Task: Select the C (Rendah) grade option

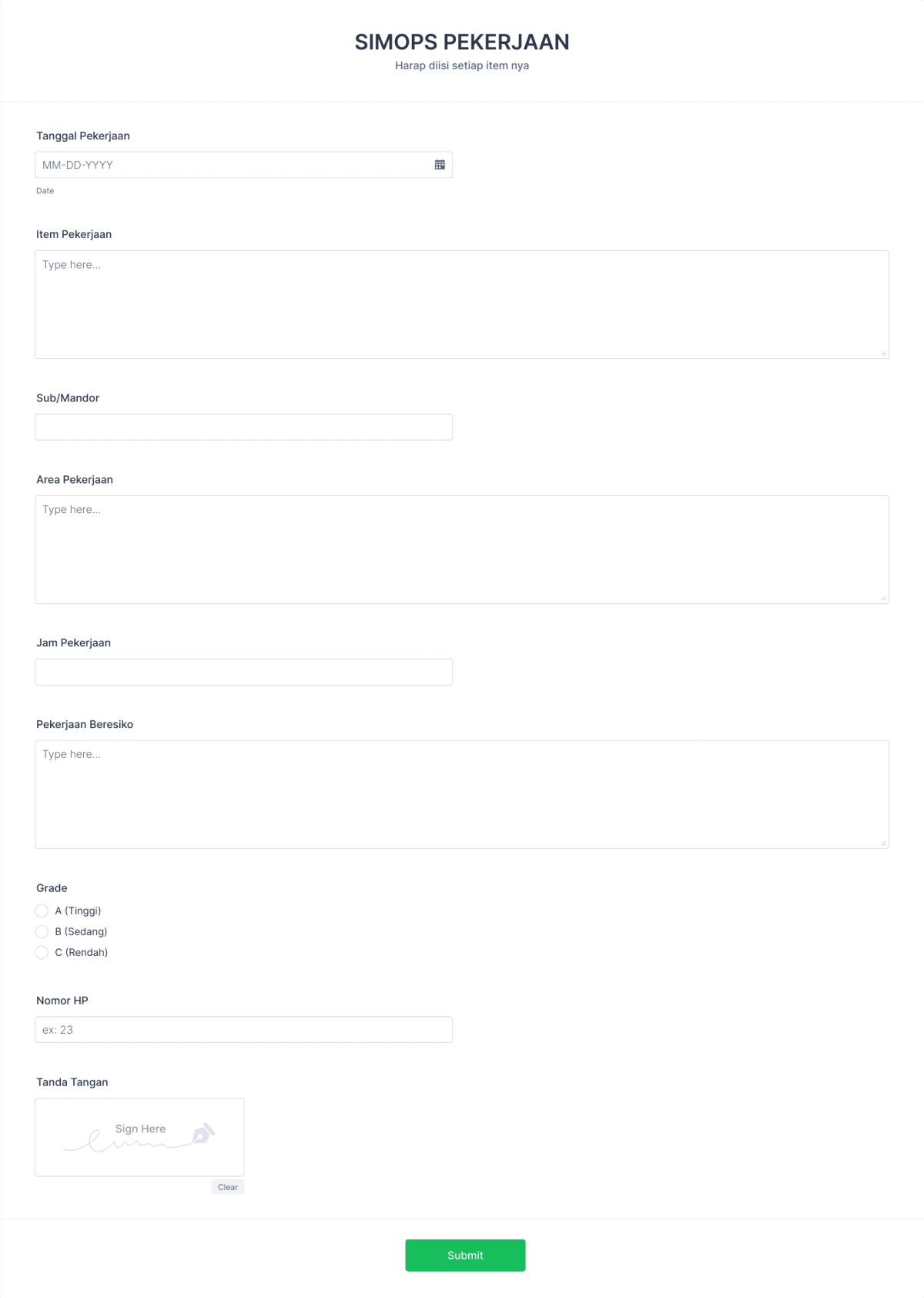Action: coord(42,952)
